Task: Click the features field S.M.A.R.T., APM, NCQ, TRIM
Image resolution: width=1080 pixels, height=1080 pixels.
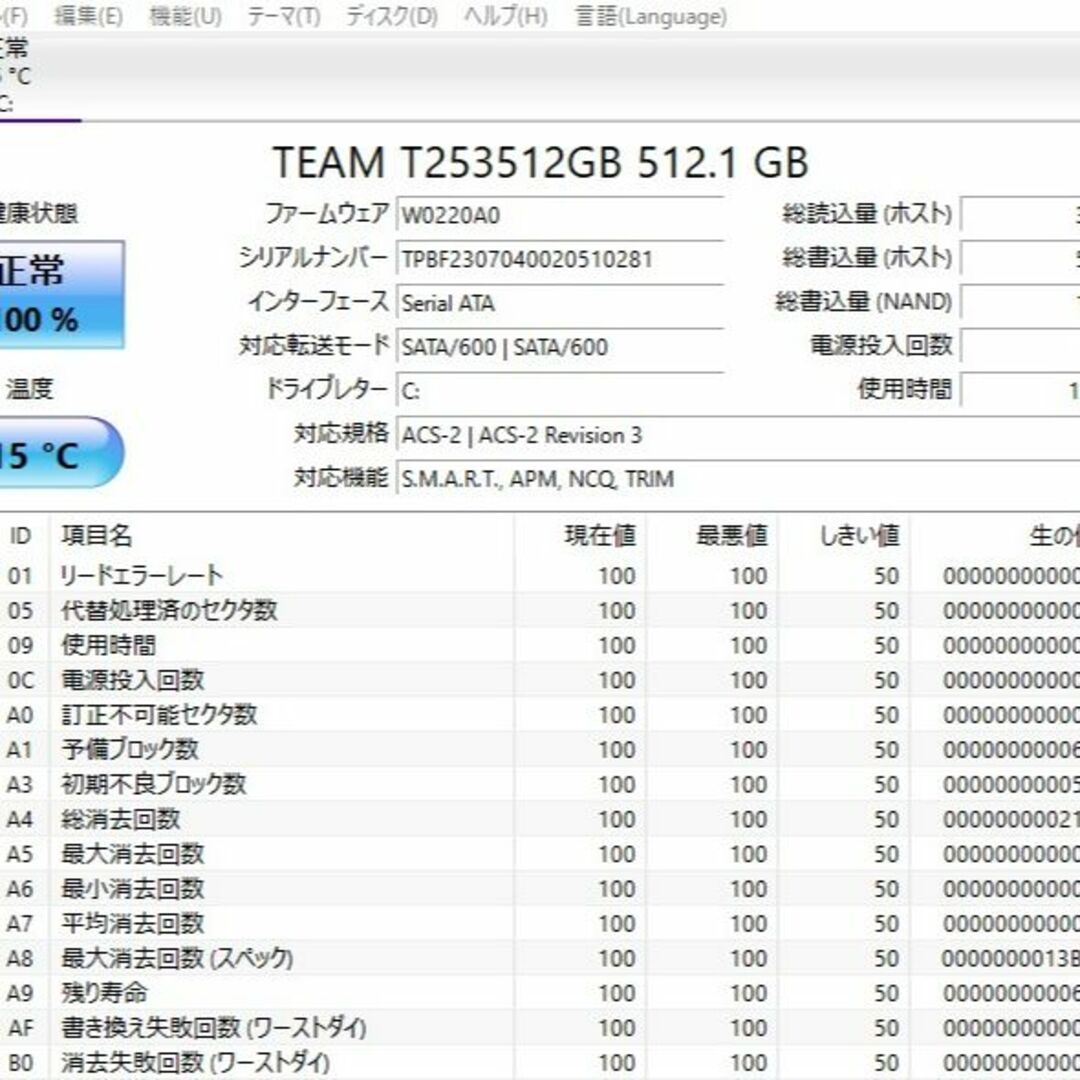Action: point(738,478)
